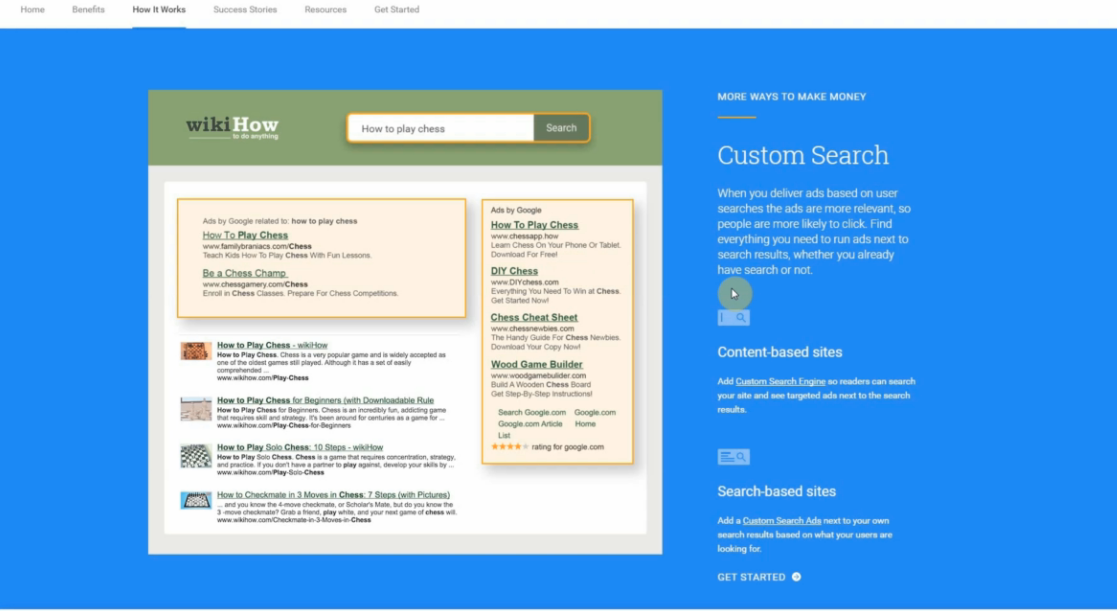Click 'Google.com Article' sitelink in ad

tap(530, 424)
